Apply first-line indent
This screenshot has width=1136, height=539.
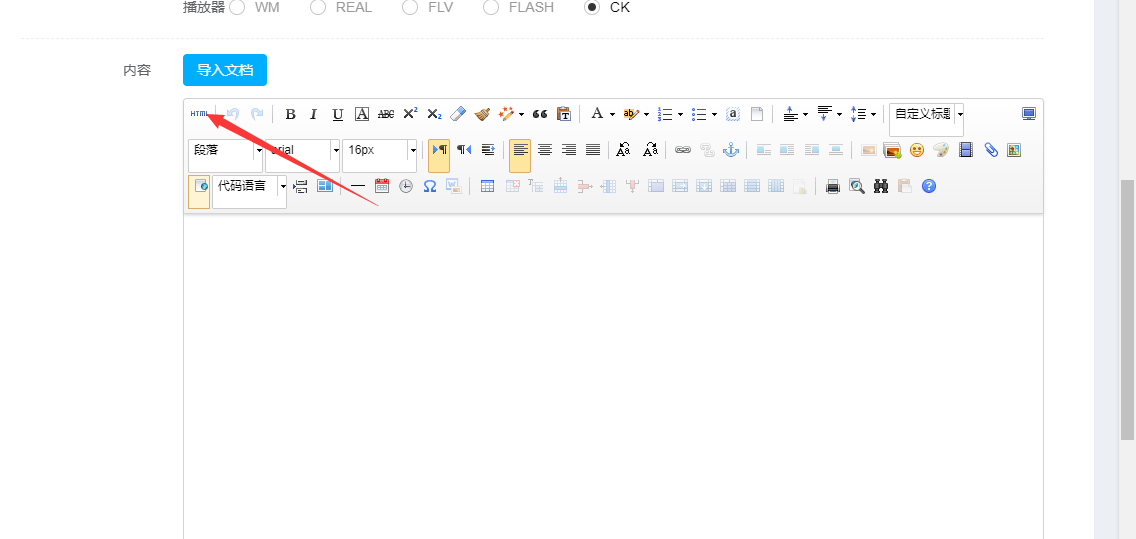(x=488, y=150)
